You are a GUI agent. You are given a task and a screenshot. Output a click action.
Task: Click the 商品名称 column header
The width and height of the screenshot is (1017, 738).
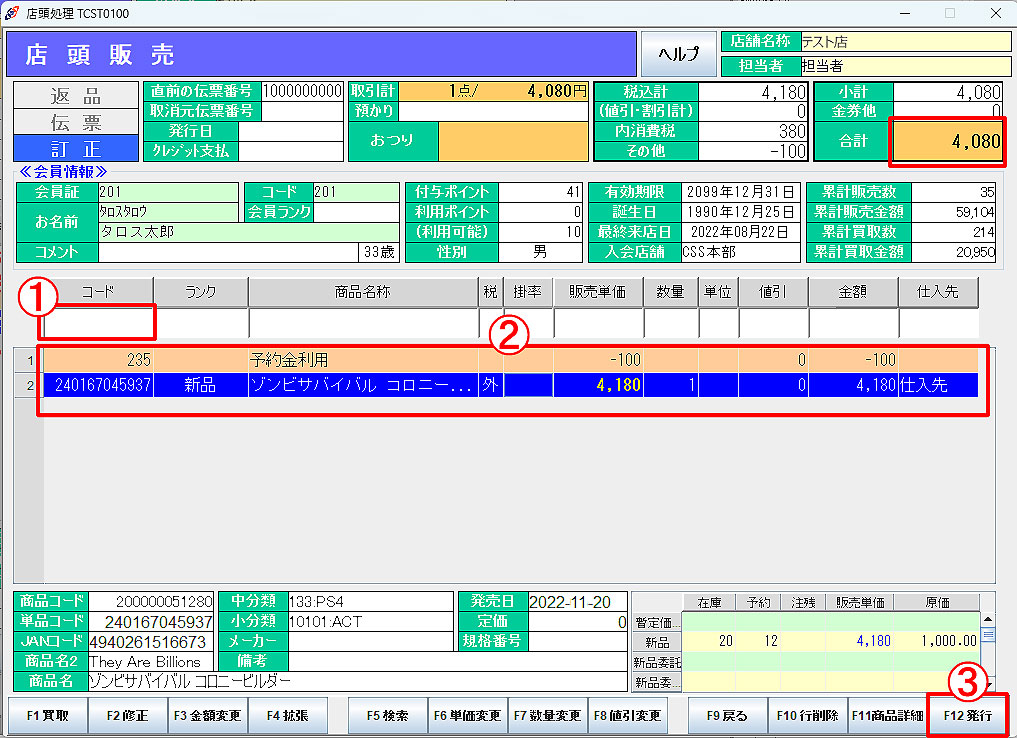click(x=362, y=292)
